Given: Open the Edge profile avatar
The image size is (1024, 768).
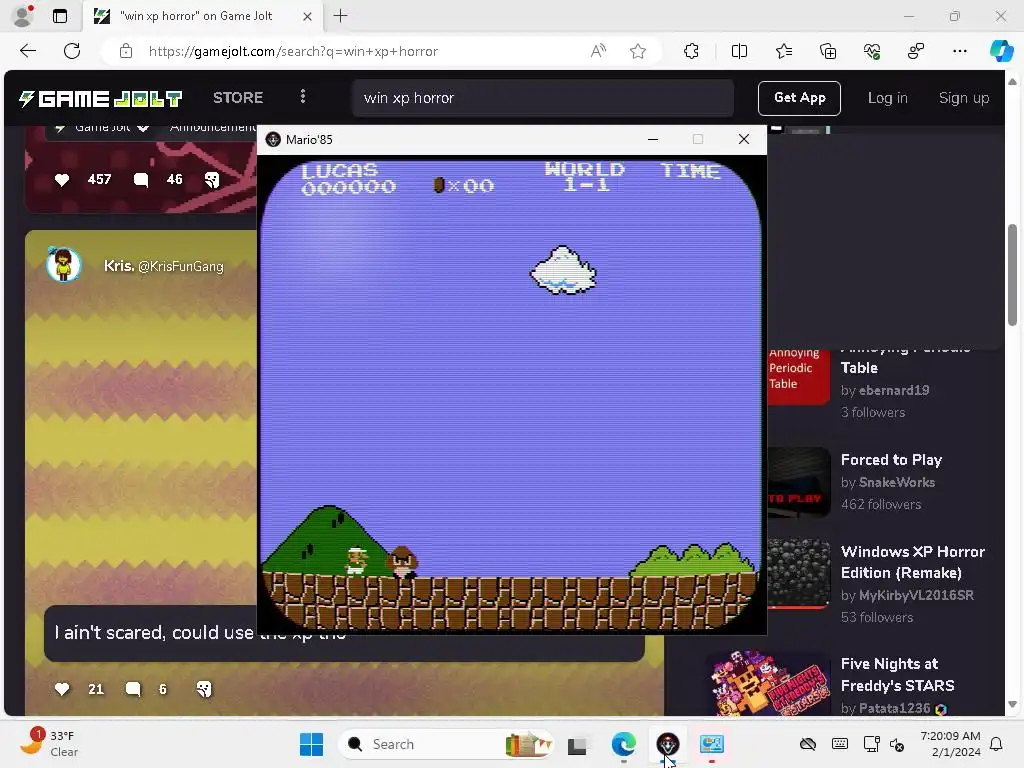Looking at the screenshot, I should [23, 16].
